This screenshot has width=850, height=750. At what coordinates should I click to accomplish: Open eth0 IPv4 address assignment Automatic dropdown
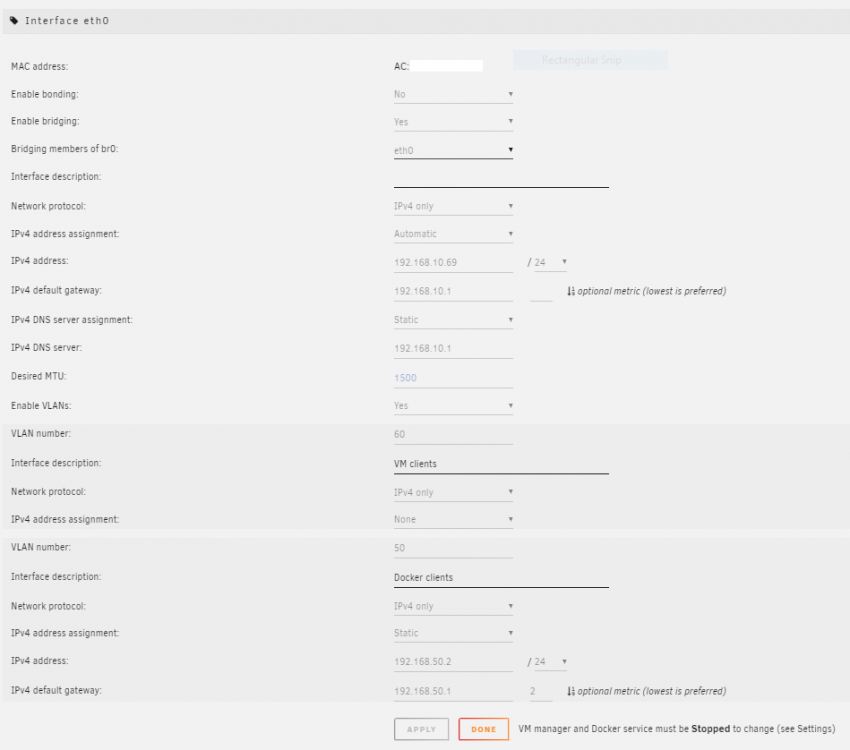tap(453, 234)
